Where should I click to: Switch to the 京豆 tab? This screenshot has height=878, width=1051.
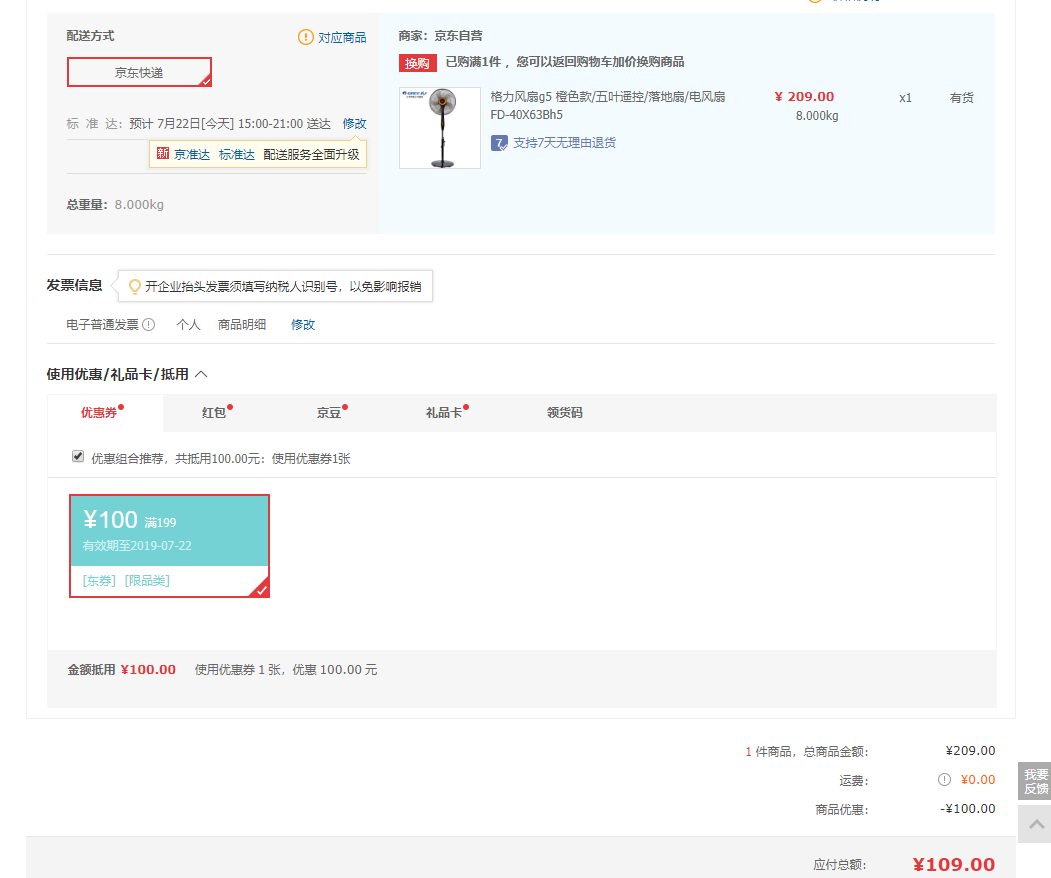(329, 413)
